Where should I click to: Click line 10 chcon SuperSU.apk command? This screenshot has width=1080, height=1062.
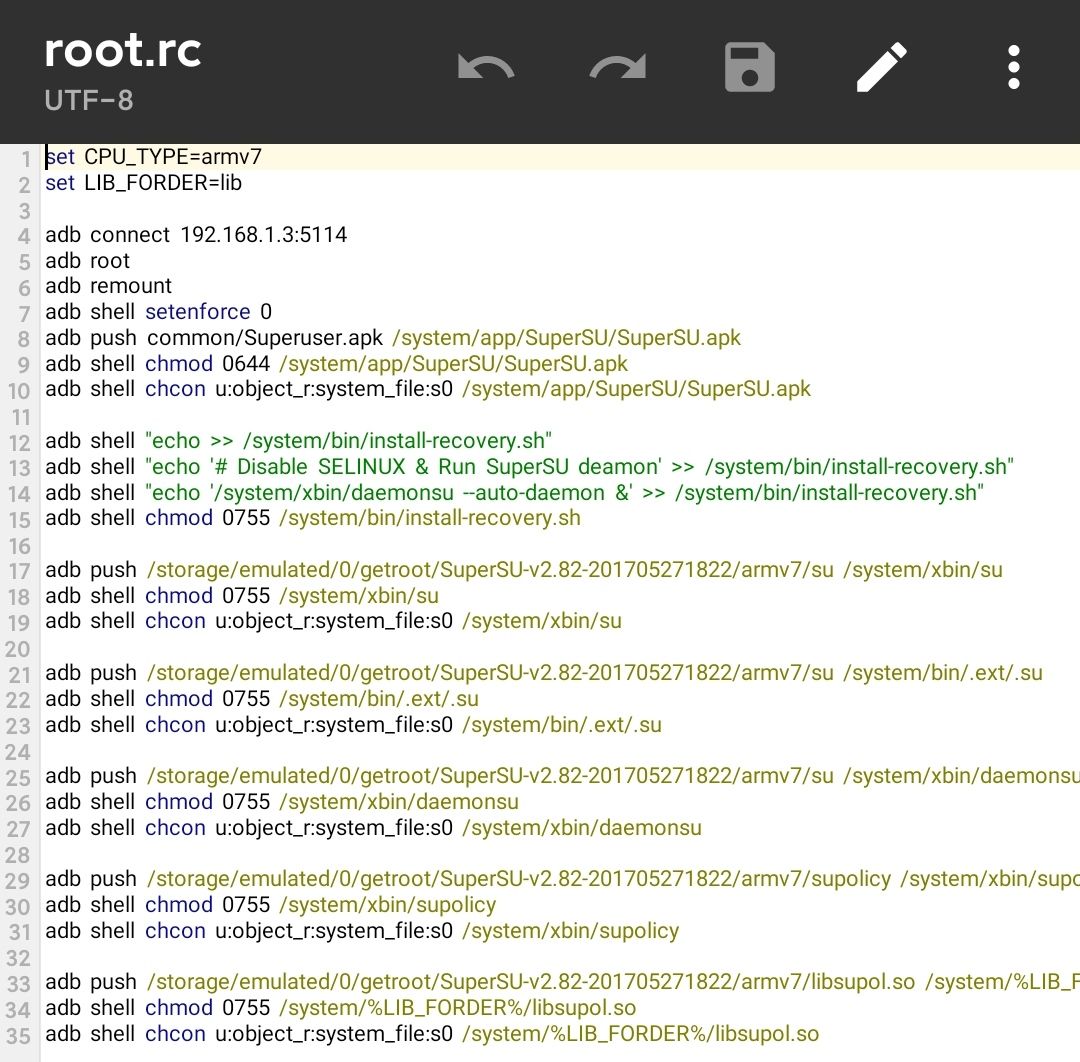click(x=428, y=389)
